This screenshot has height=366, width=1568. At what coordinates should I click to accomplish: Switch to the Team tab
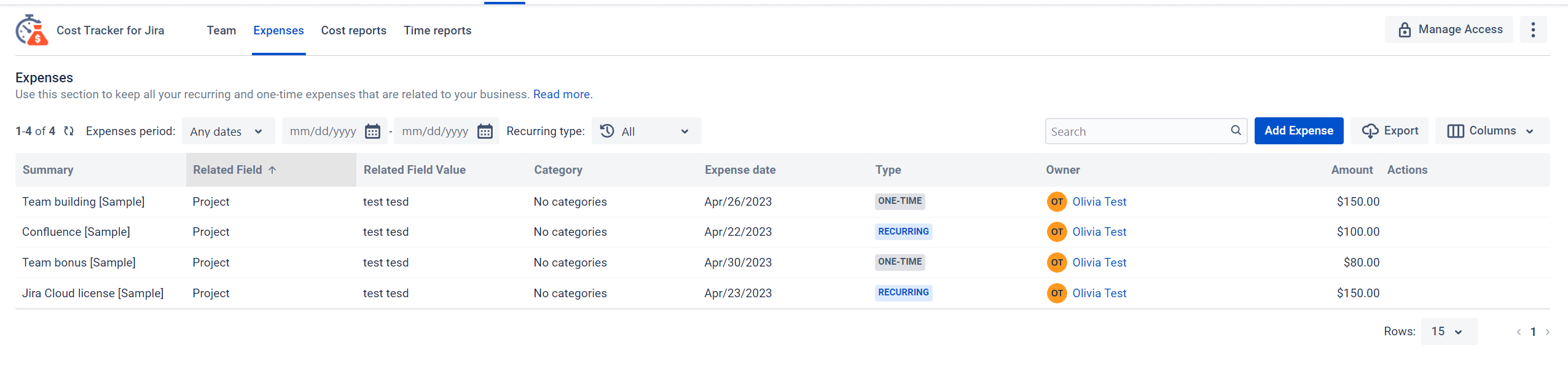tap(221, 31)
